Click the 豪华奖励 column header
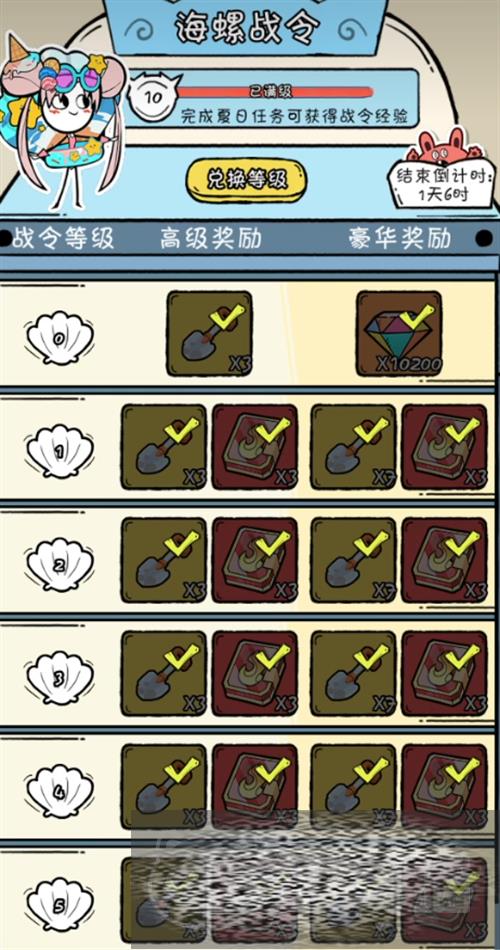500x950 pixels. (x=399, y=239)
